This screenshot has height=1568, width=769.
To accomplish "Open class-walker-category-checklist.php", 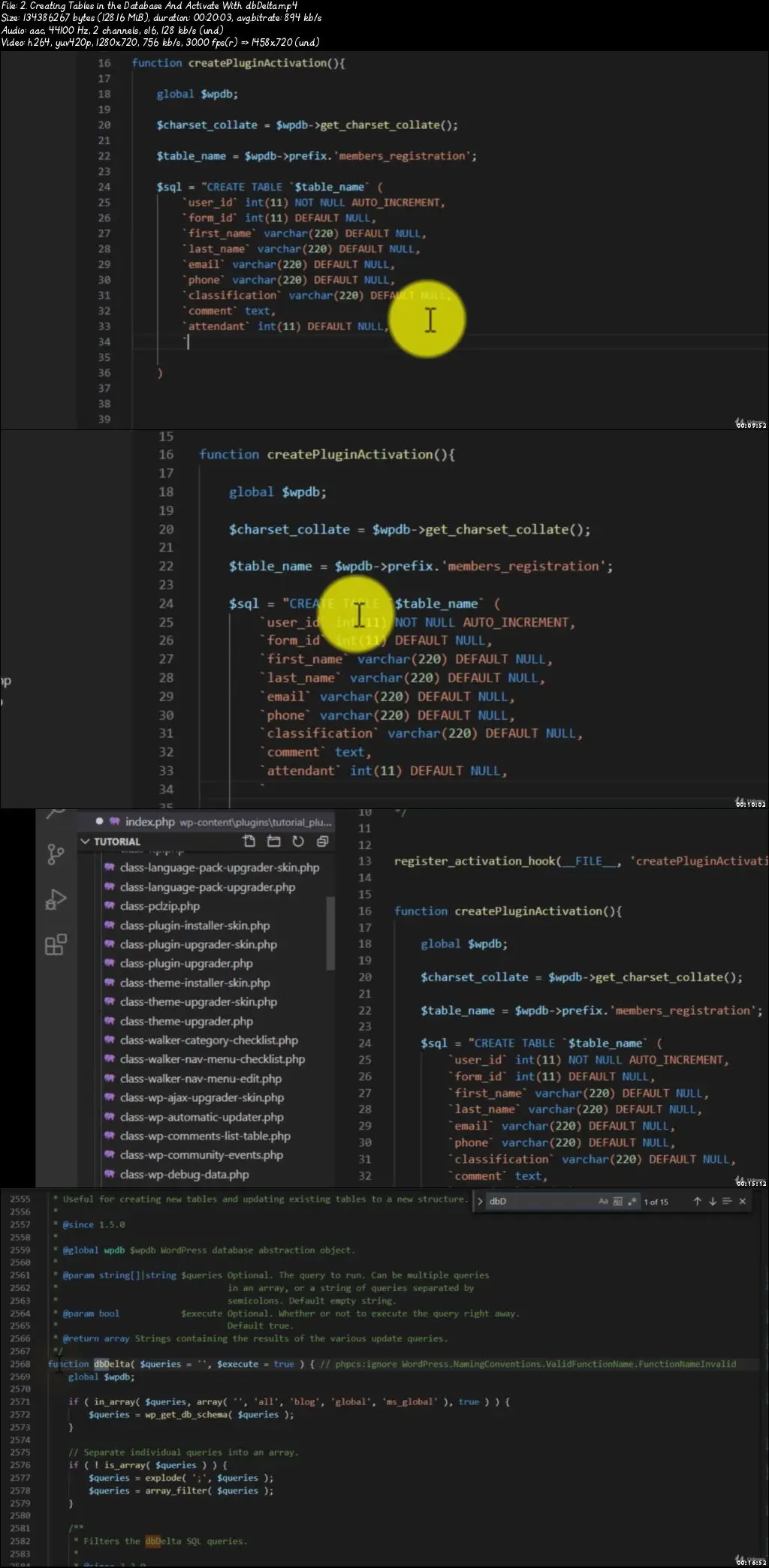I will pyautogui.click(x=209, y=1040).
